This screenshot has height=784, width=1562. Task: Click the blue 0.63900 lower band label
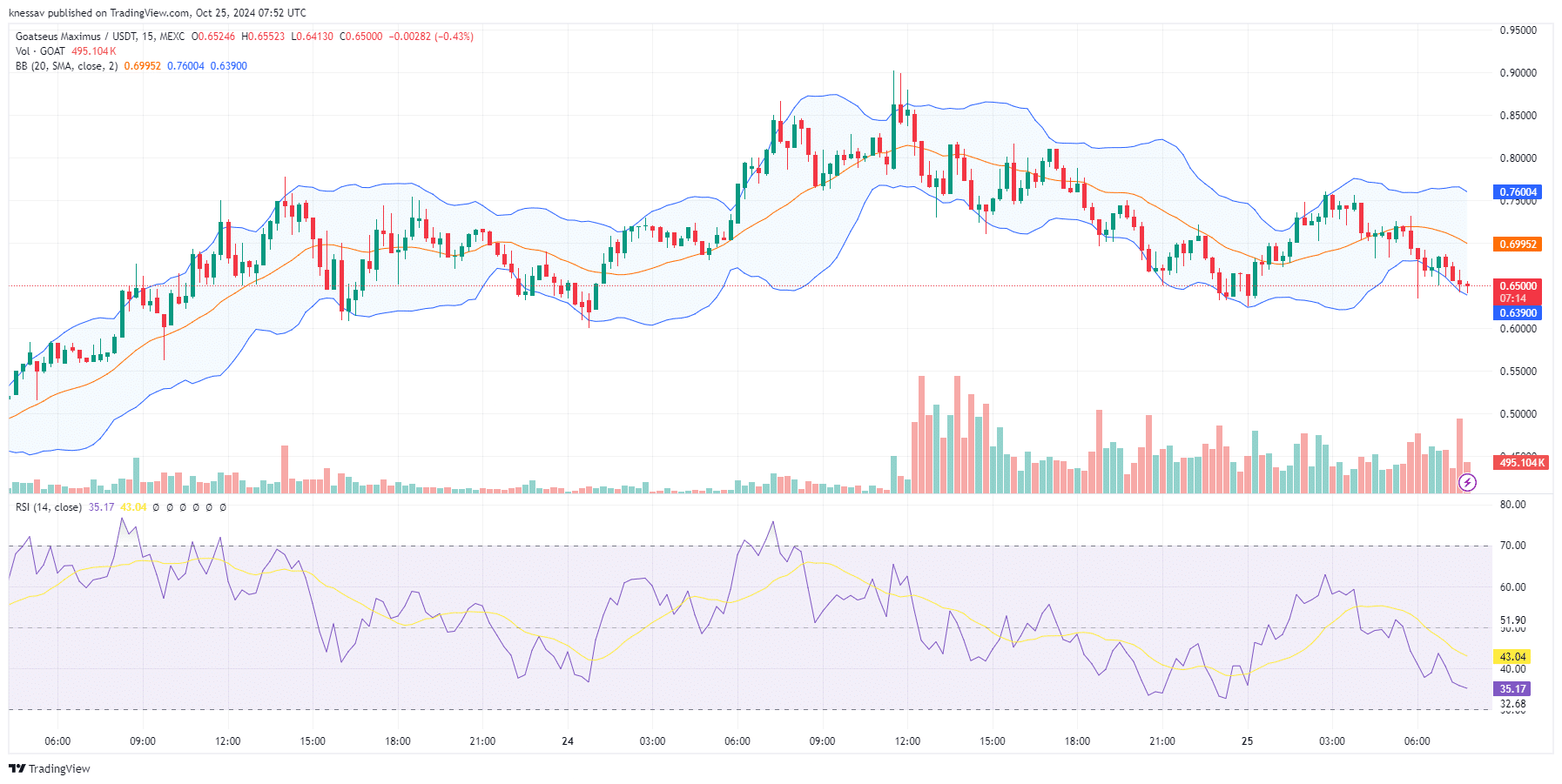tap(1518, 313)
